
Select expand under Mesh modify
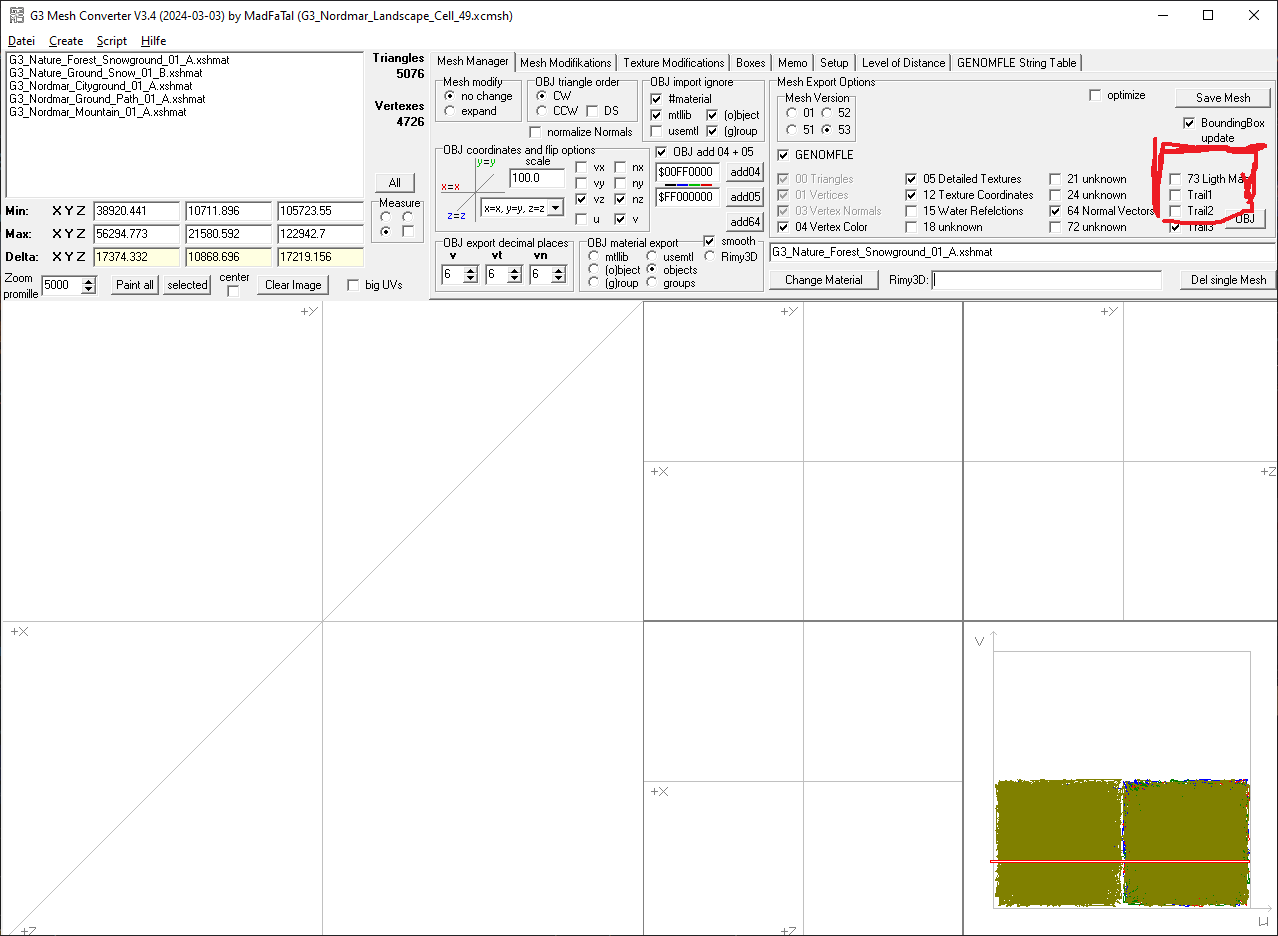tap(450, 111)
